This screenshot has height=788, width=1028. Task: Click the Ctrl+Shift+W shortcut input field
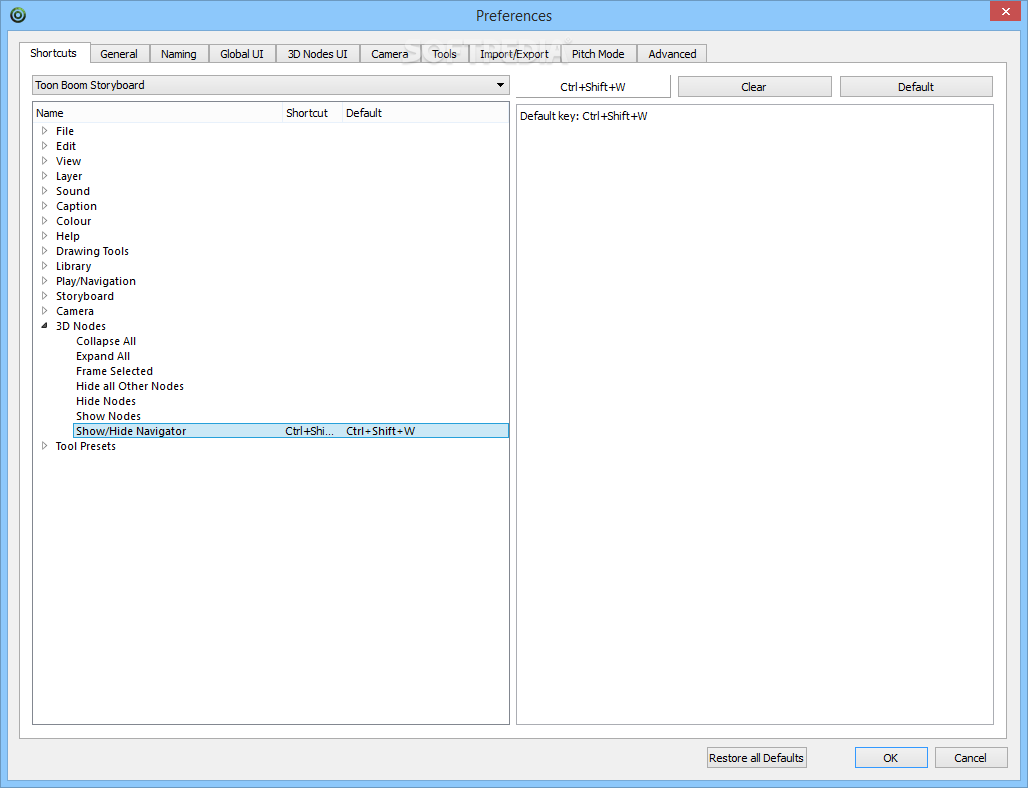[593, 87]
